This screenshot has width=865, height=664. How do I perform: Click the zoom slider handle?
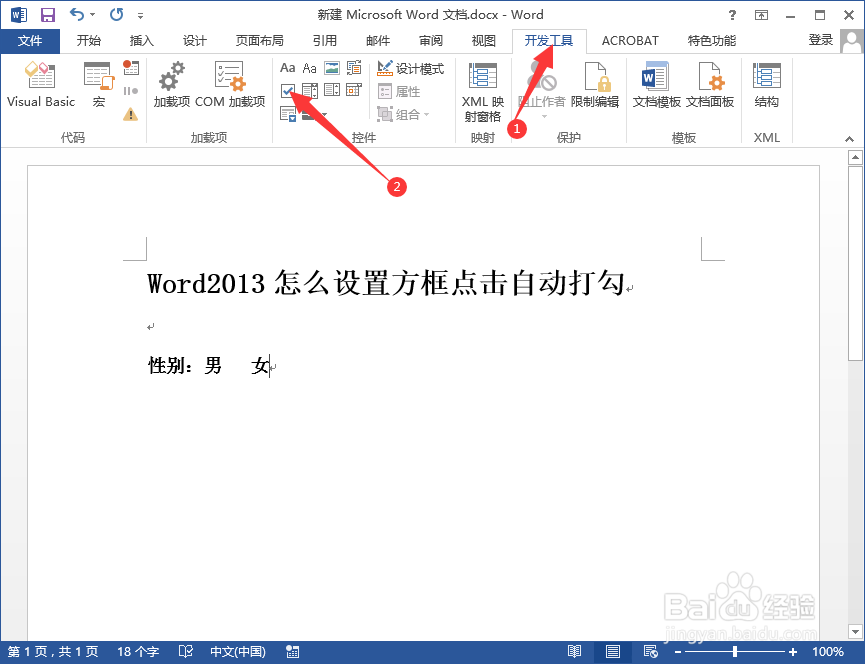click(735, 652)
